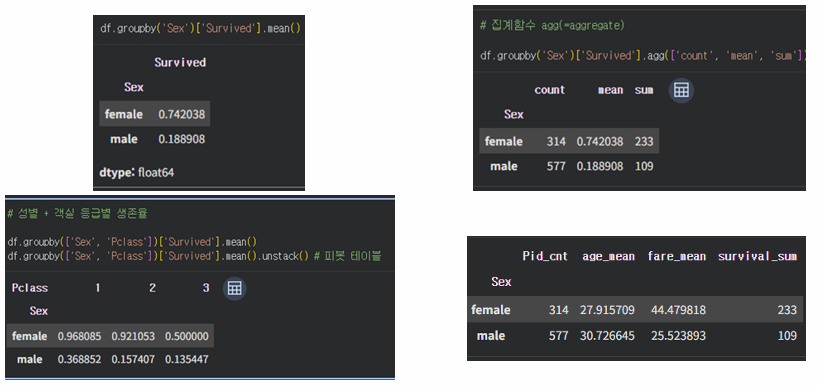Select the Pclass column header 1
819x386 pixels.
point(97,288)
